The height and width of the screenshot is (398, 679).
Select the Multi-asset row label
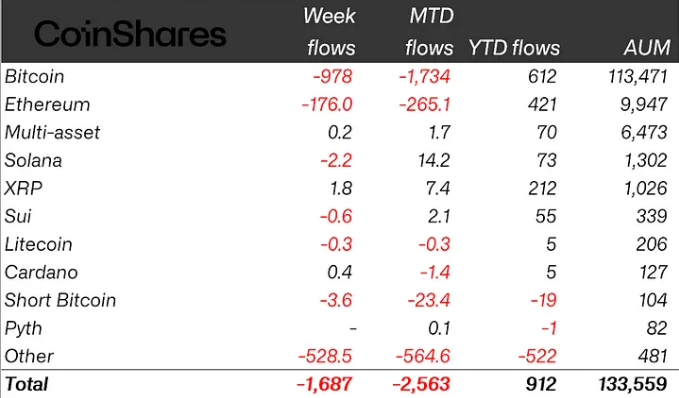52,133
